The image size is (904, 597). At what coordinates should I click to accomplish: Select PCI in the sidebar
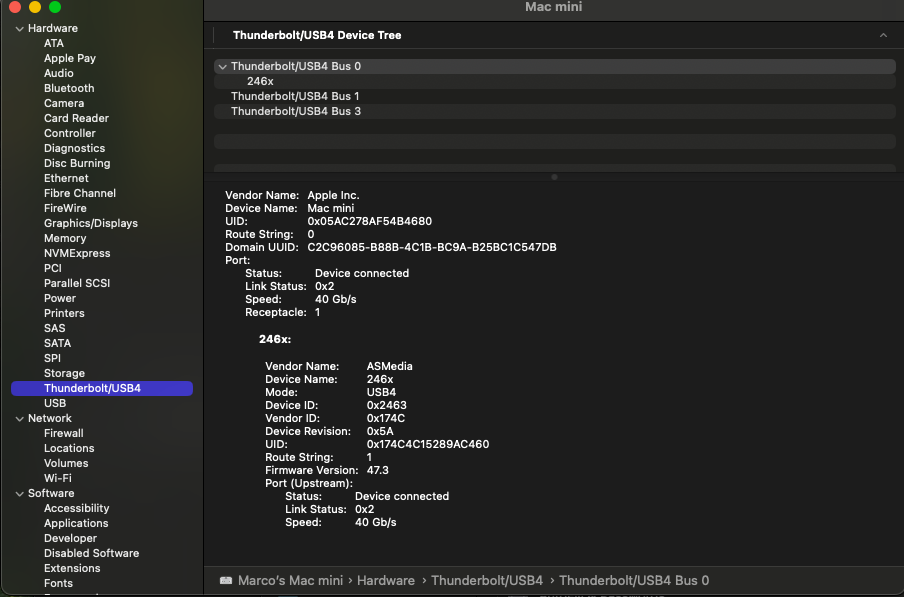pyautogui.click(x=52, y=268)
